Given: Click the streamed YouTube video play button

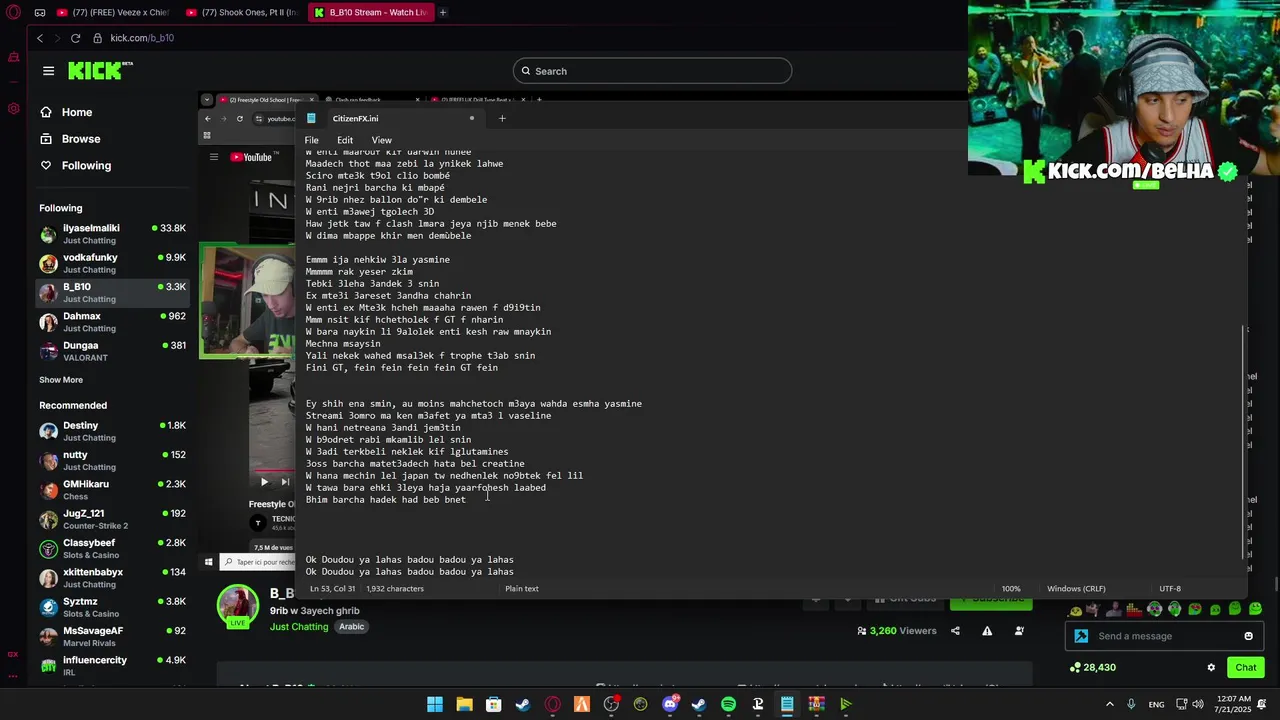Looking at the screenshot, I should (264, 482).
